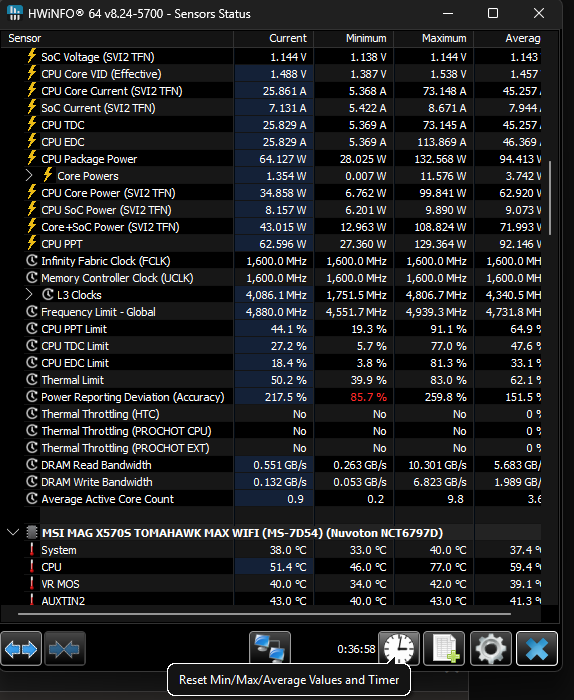Close sensors with blue X button
This screenshot has height=700, width=574.
point(537,648)
